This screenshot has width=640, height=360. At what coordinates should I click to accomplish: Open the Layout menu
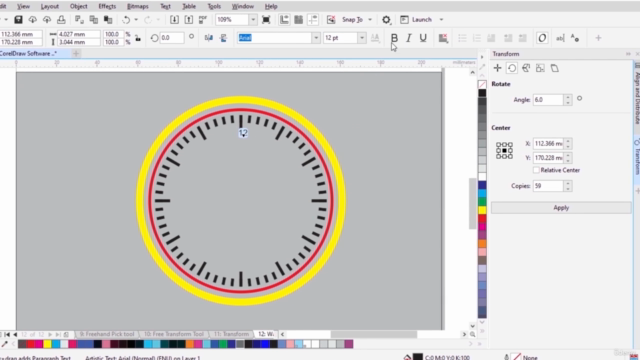click(50, 7)
